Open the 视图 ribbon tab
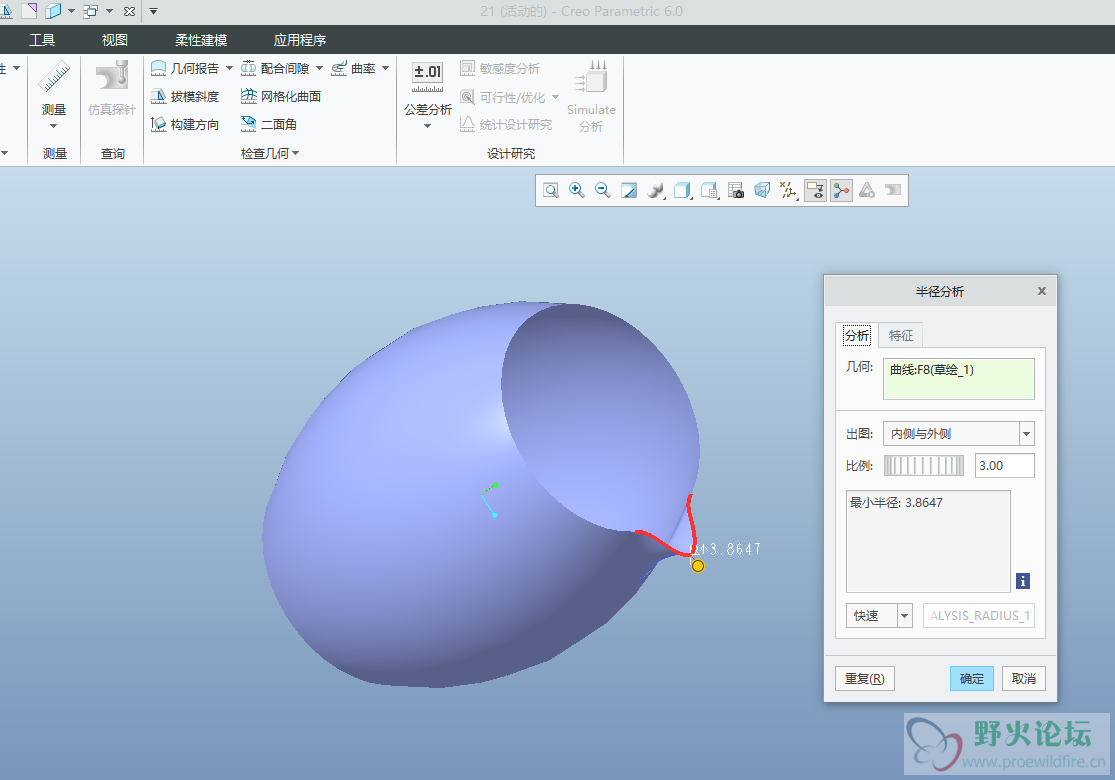The height and width of the screenshot is (780, 1115). (x=114, y=40)
